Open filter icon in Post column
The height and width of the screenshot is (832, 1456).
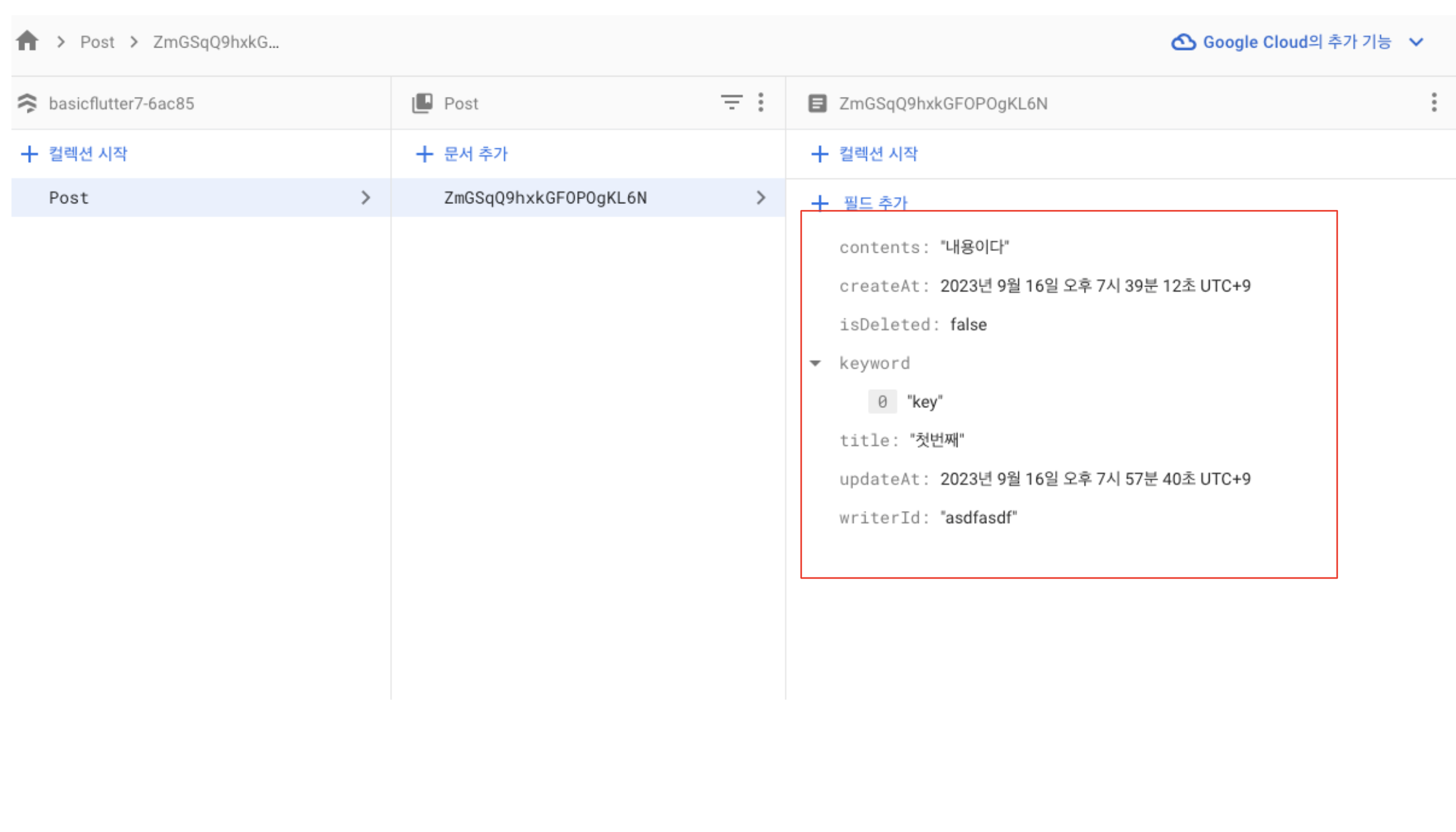(731, 103)
